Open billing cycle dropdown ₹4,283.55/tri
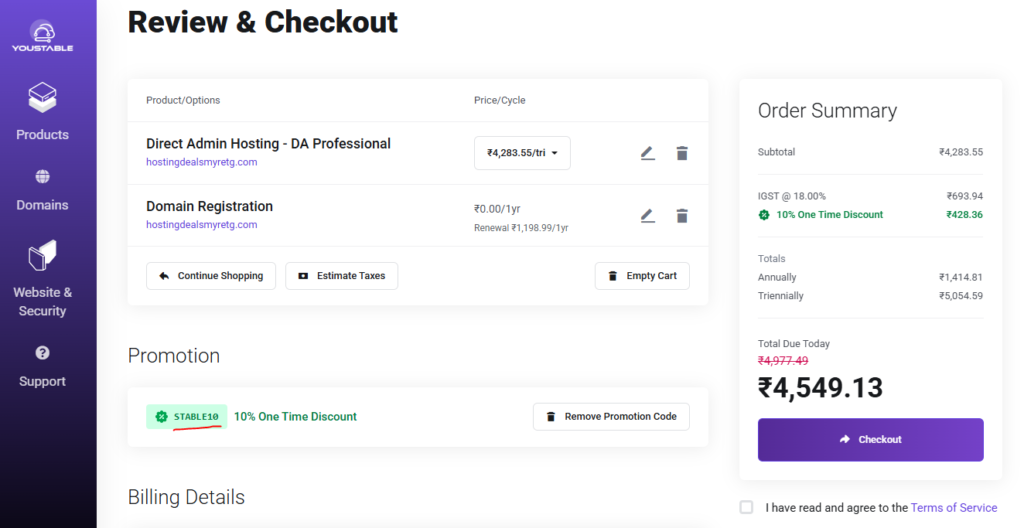 click(x=522, y=153)
